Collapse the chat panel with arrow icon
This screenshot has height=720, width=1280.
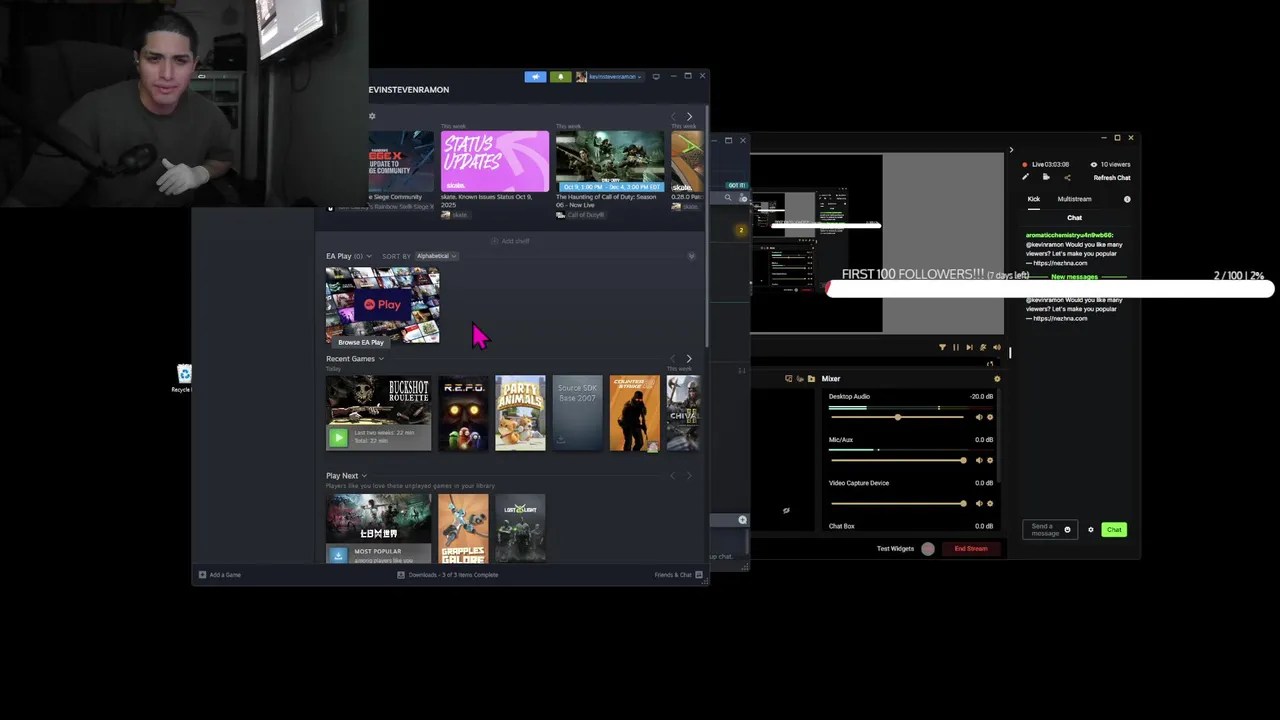[1011, 150]
